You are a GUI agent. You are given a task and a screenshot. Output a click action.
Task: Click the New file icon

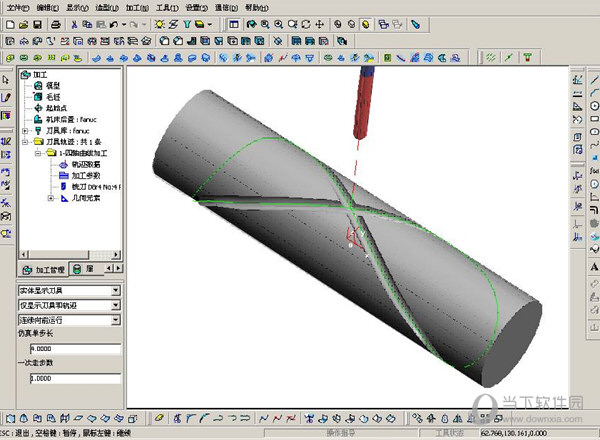point(10,25)
